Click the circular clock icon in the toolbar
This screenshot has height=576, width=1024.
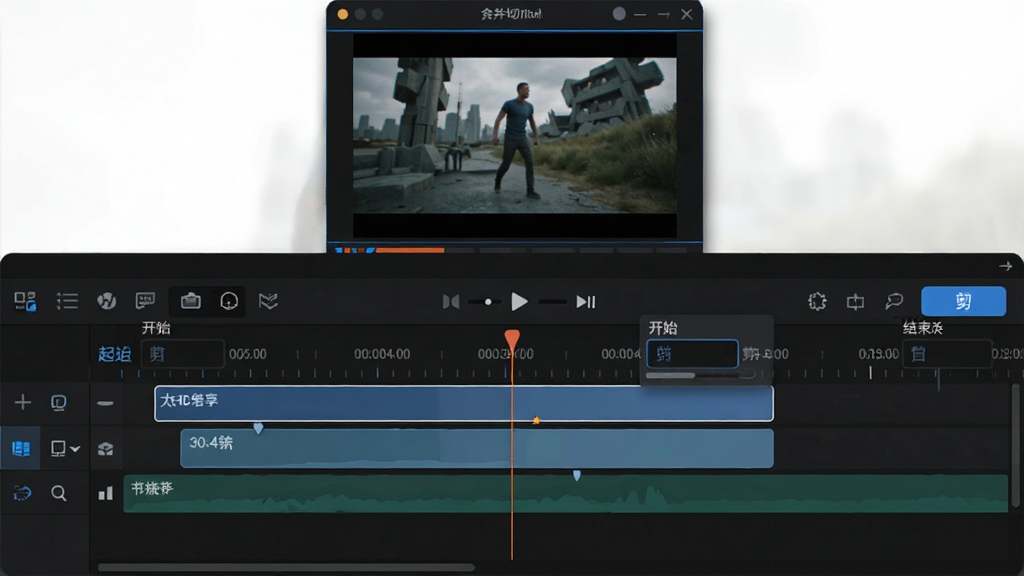tap(229, 301)
